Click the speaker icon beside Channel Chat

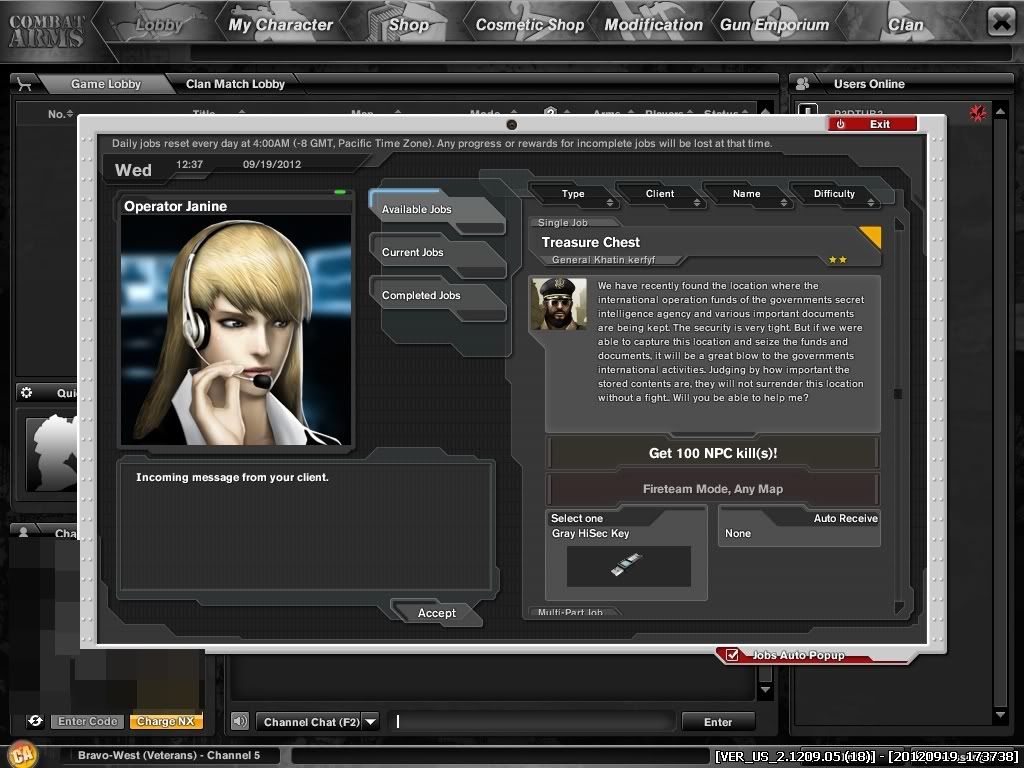point(240,721)
